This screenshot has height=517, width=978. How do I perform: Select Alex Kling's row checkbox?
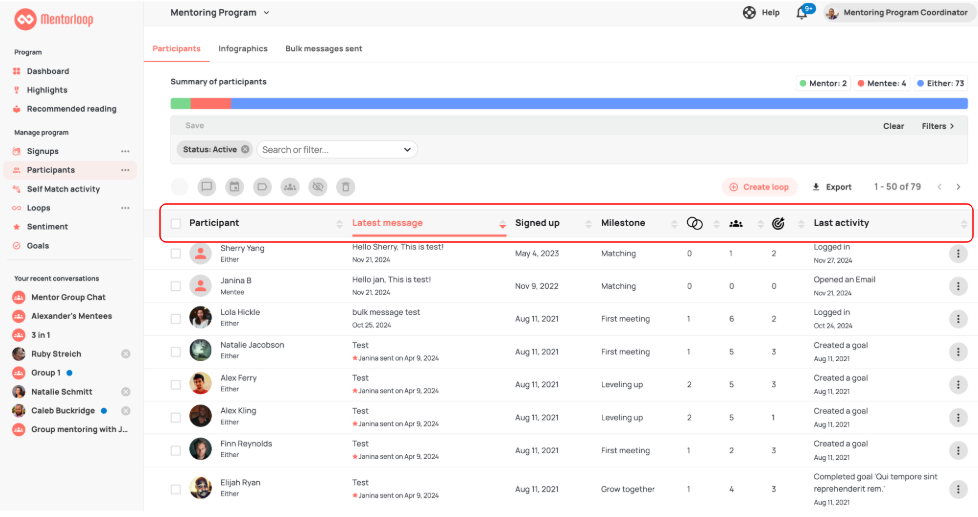(176, 417)
